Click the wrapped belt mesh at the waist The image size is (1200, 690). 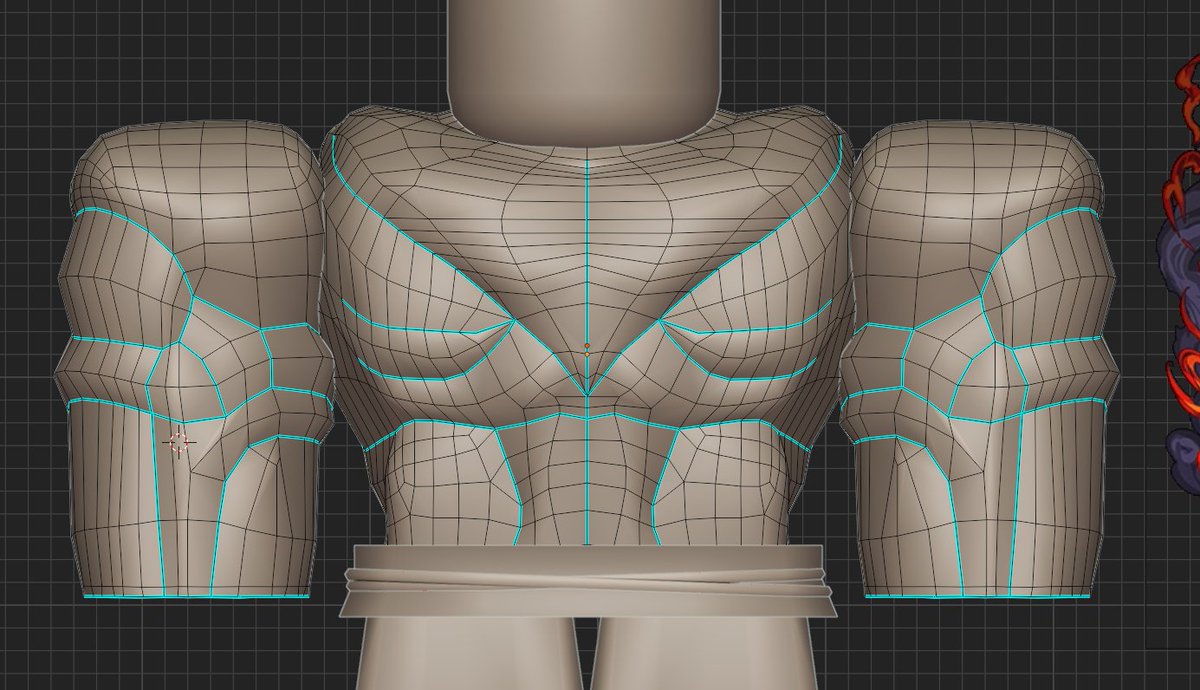click(588, 581)
